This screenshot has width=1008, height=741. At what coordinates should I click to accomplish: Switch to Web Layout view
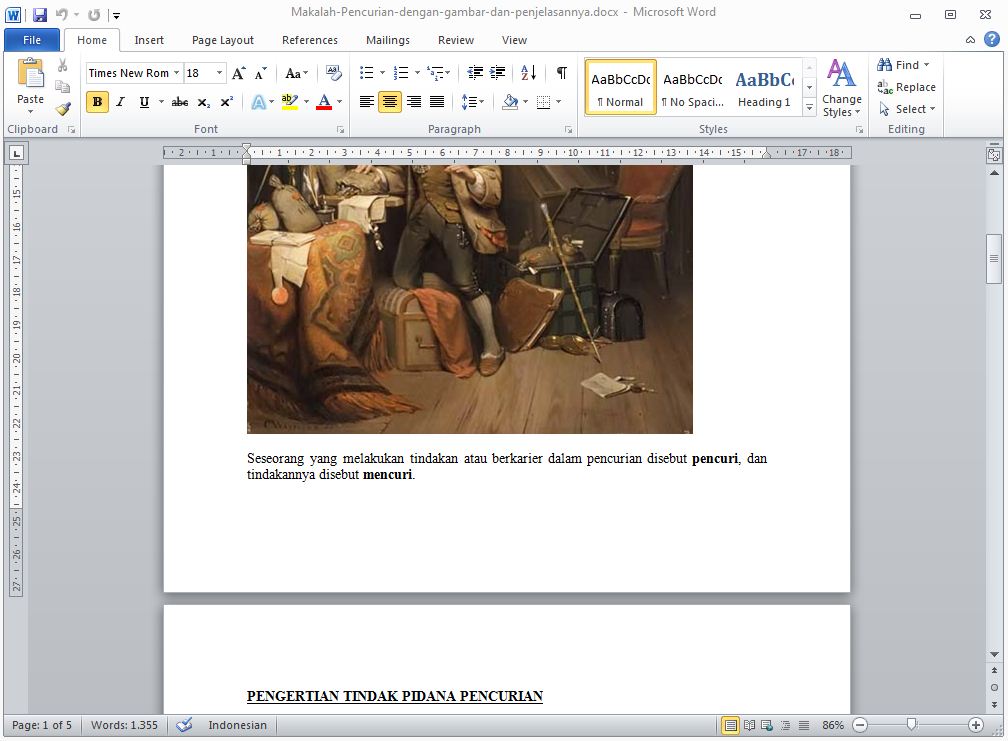pyautogui.click(x=767, y=725)
